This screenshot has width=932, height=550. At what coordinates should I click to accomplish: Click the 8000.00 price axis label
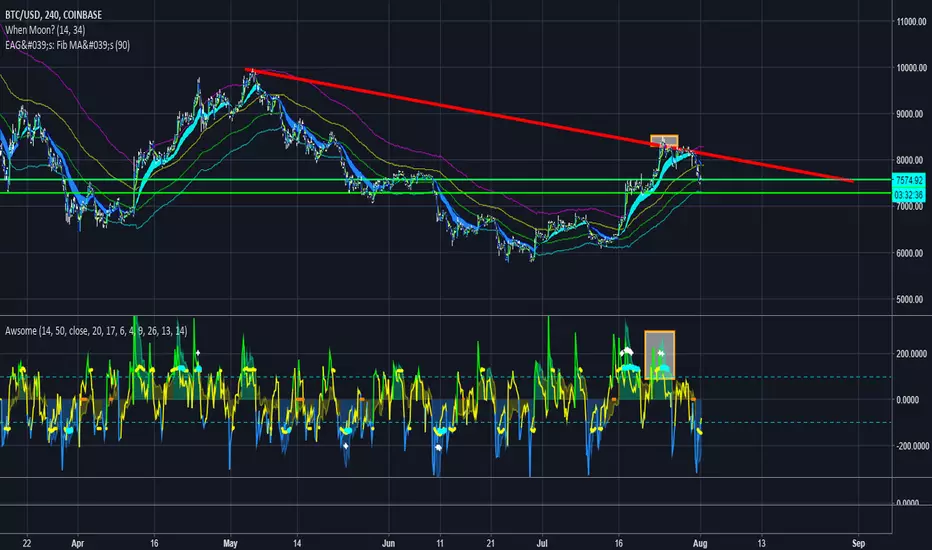click(910, 160)
